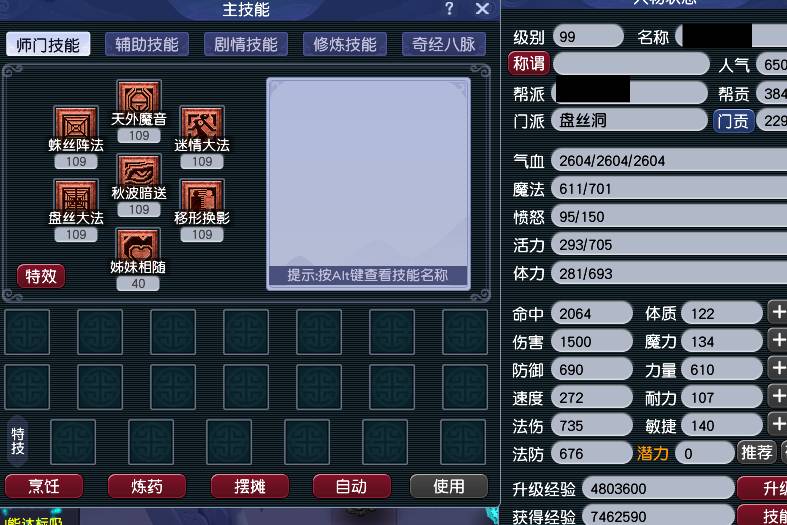Click the 命中 value 2064
787x525 pixels.
(592, 314)
